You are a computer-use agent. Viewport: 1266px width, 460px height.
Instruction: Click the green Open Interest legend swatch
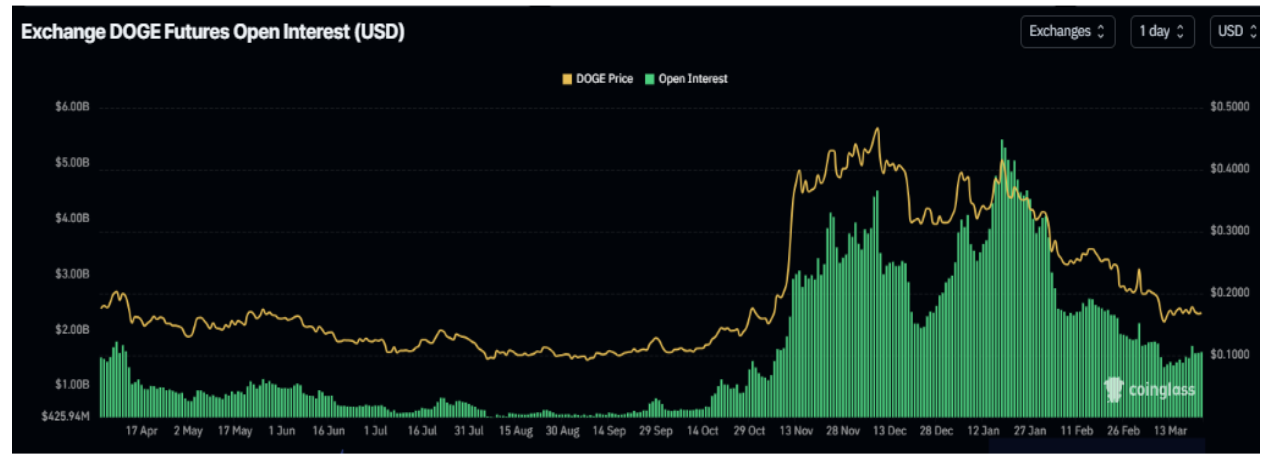coord(650,79)
